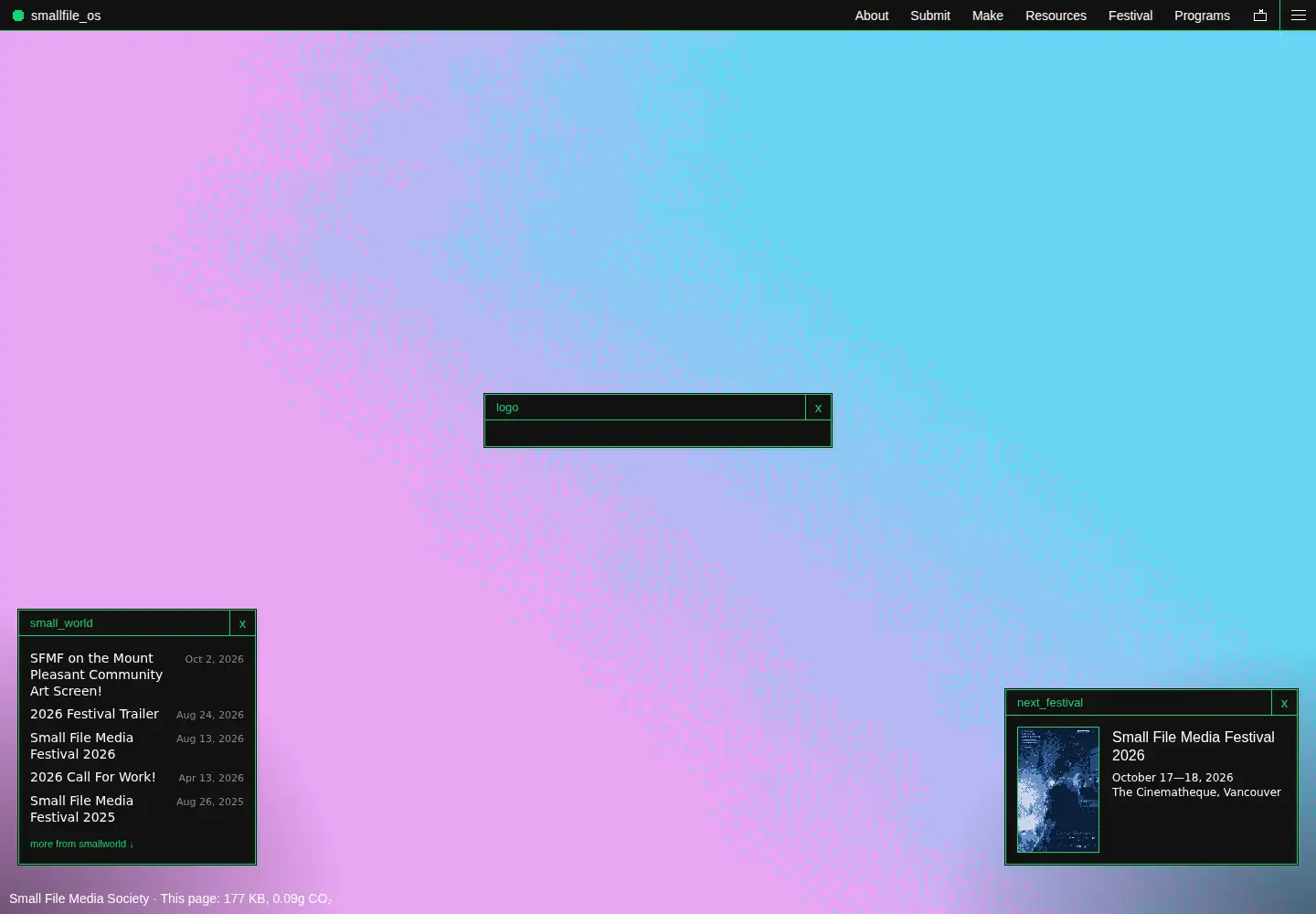1316x914 pixels.
Task: Open the 2026 Call For Work post
Action: [93, 777]
